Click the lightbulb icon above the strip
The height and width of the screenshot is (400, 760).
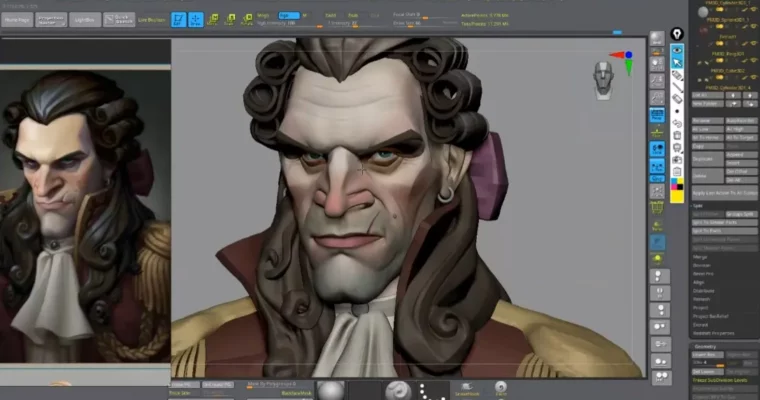point(677,33)
